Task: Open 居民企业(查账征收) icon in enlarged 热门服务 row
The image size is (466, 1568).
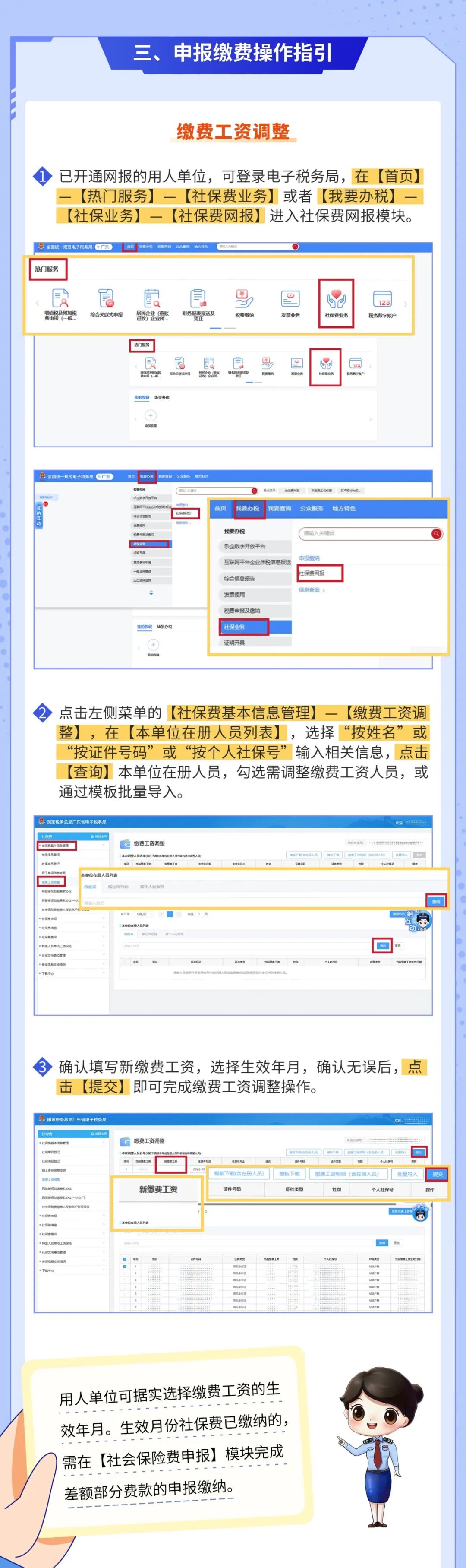Action: pyautogui.click(x=152, y=299)
